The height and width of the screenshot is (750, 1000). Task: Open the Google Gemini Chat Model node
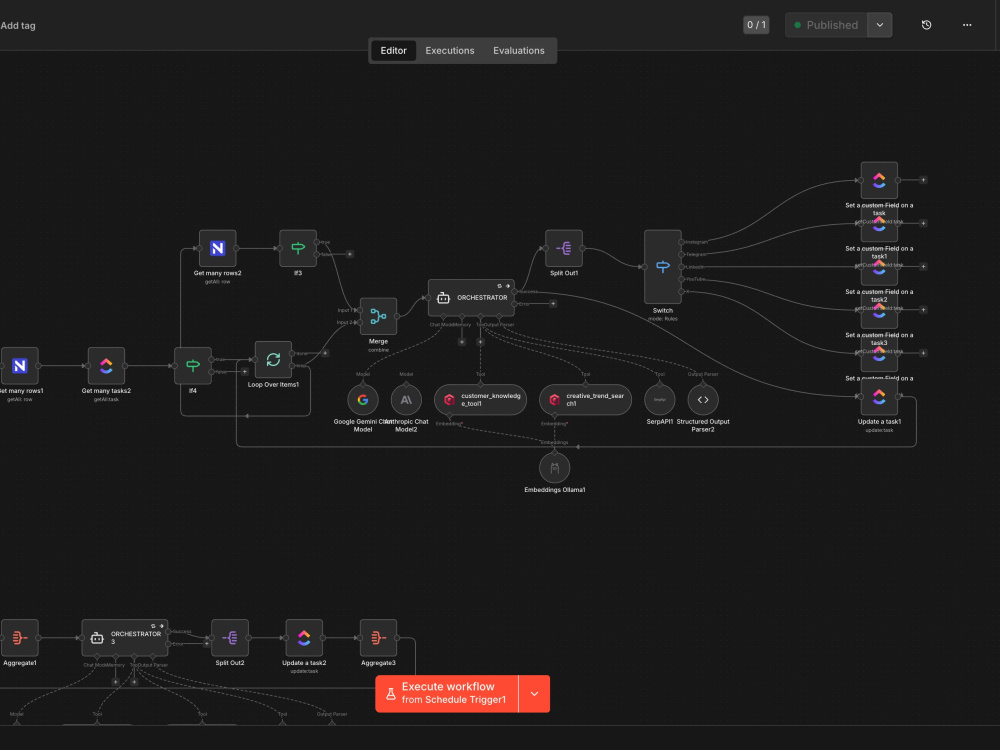363,400
